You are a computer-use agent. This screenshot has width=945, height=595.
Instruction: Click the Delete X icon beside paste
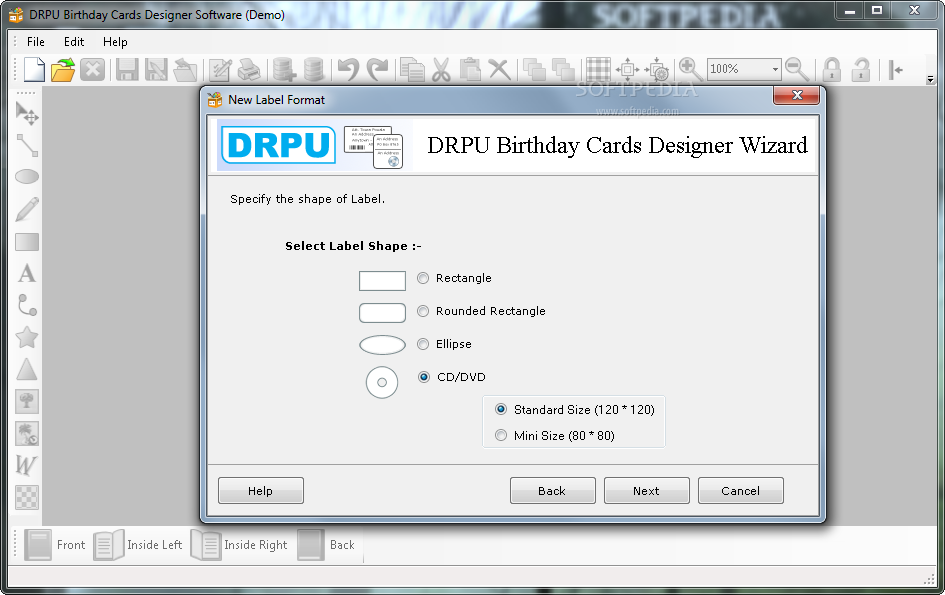(x=500, y=69)
